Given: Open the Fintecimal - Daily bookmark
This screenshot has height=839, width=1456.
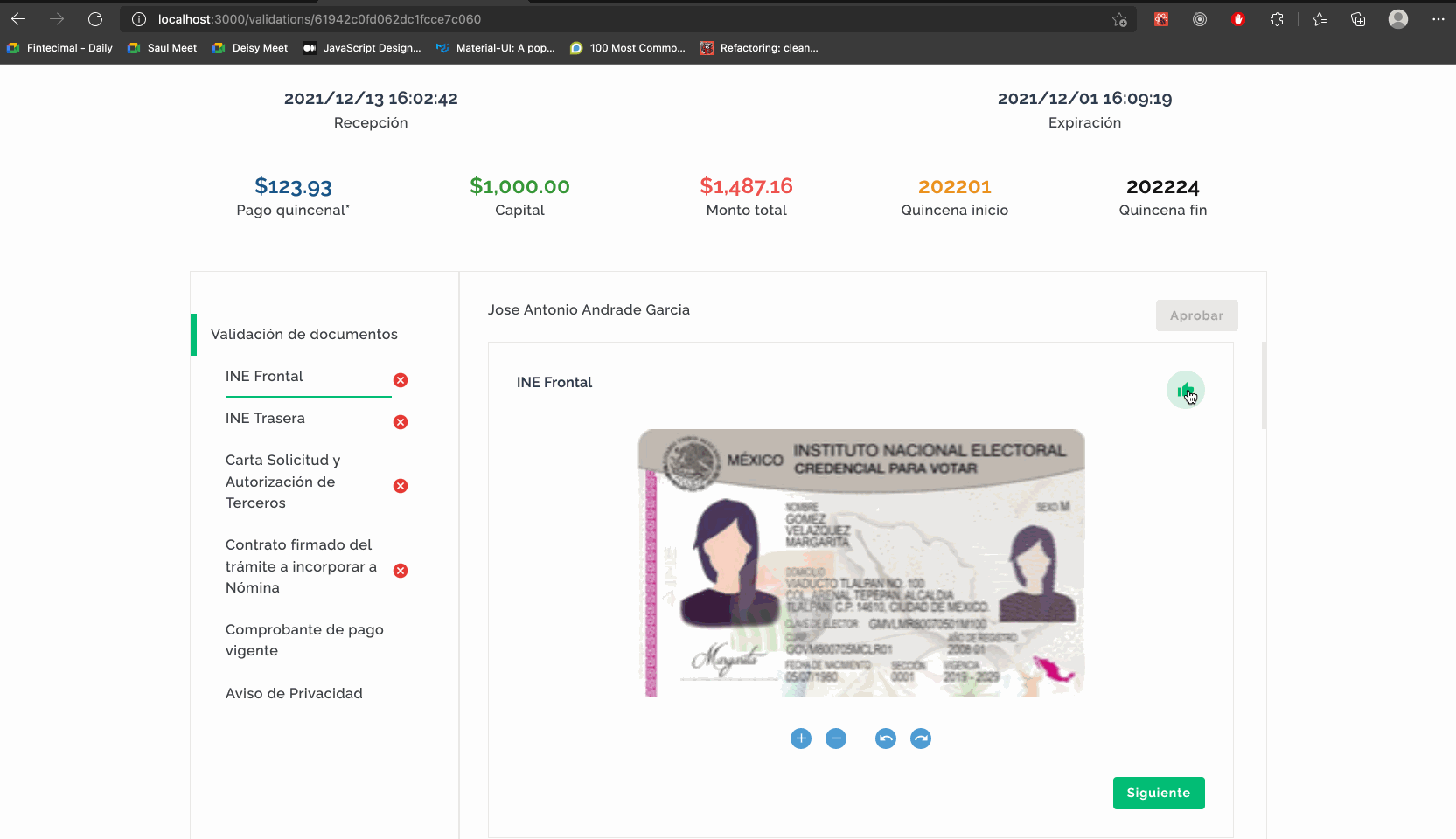Looking at the screenshot, I should click(59, 48).
